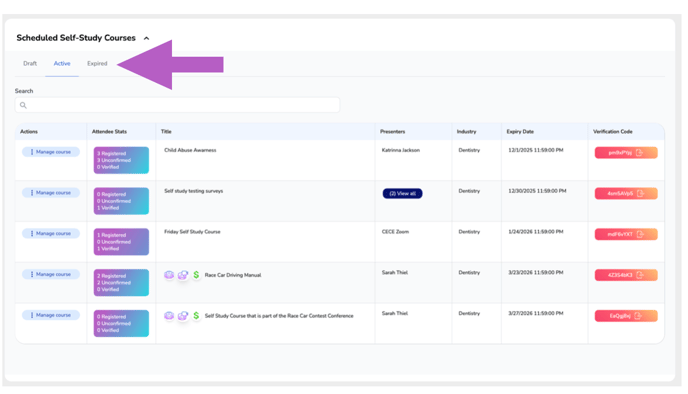Click green dollar icon beside Race Car Driving Manual
The width and height of the screenshot is (688, 394).
[x=196, y=275]
